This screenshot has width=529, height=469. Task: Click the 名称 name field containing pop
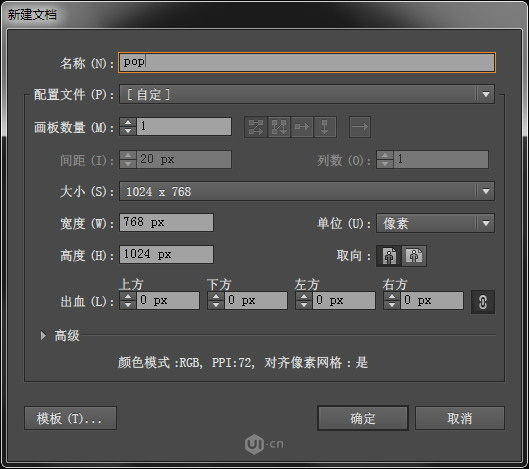pos(307,62)
